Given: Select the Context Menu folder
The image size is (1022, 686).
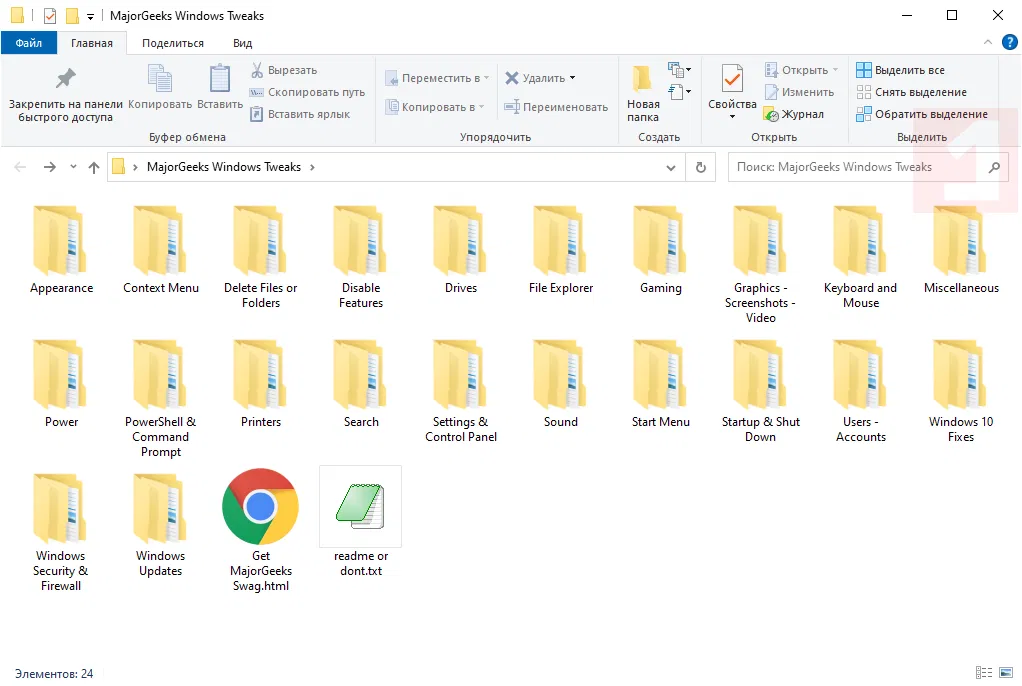Looking at the screenshot, I should click(160, 251).
